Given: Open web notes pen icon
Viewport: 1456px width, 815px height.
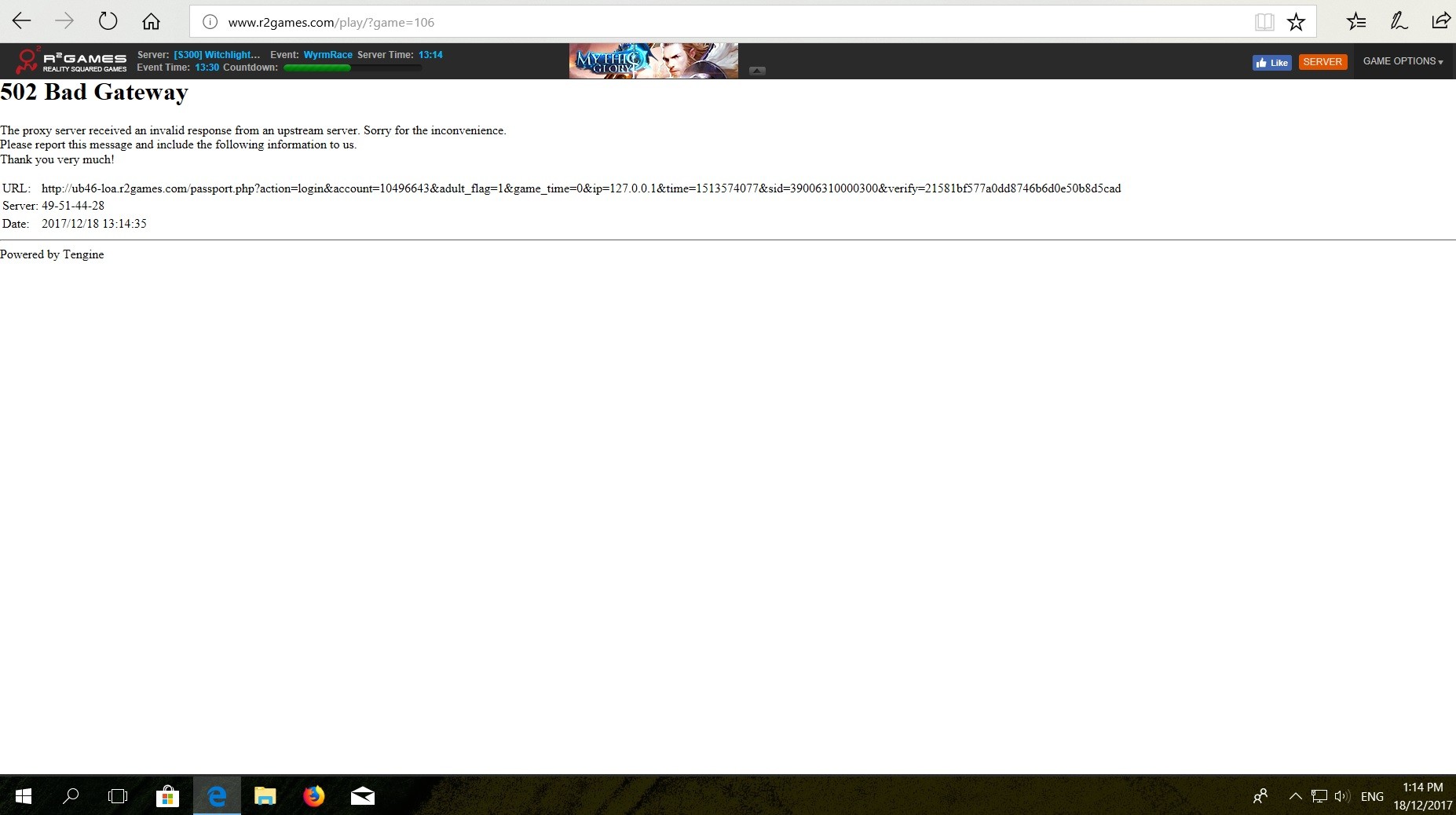Looking at the screenshot, I should coord(1399,22).
